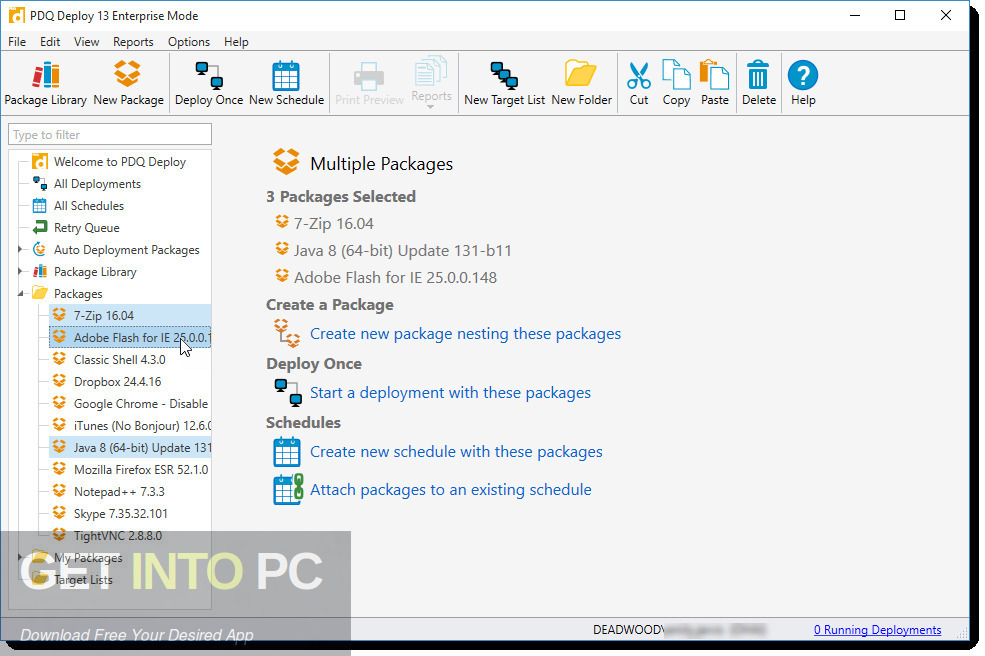Click Start a deployment with these packages

(x=450, y=393)
